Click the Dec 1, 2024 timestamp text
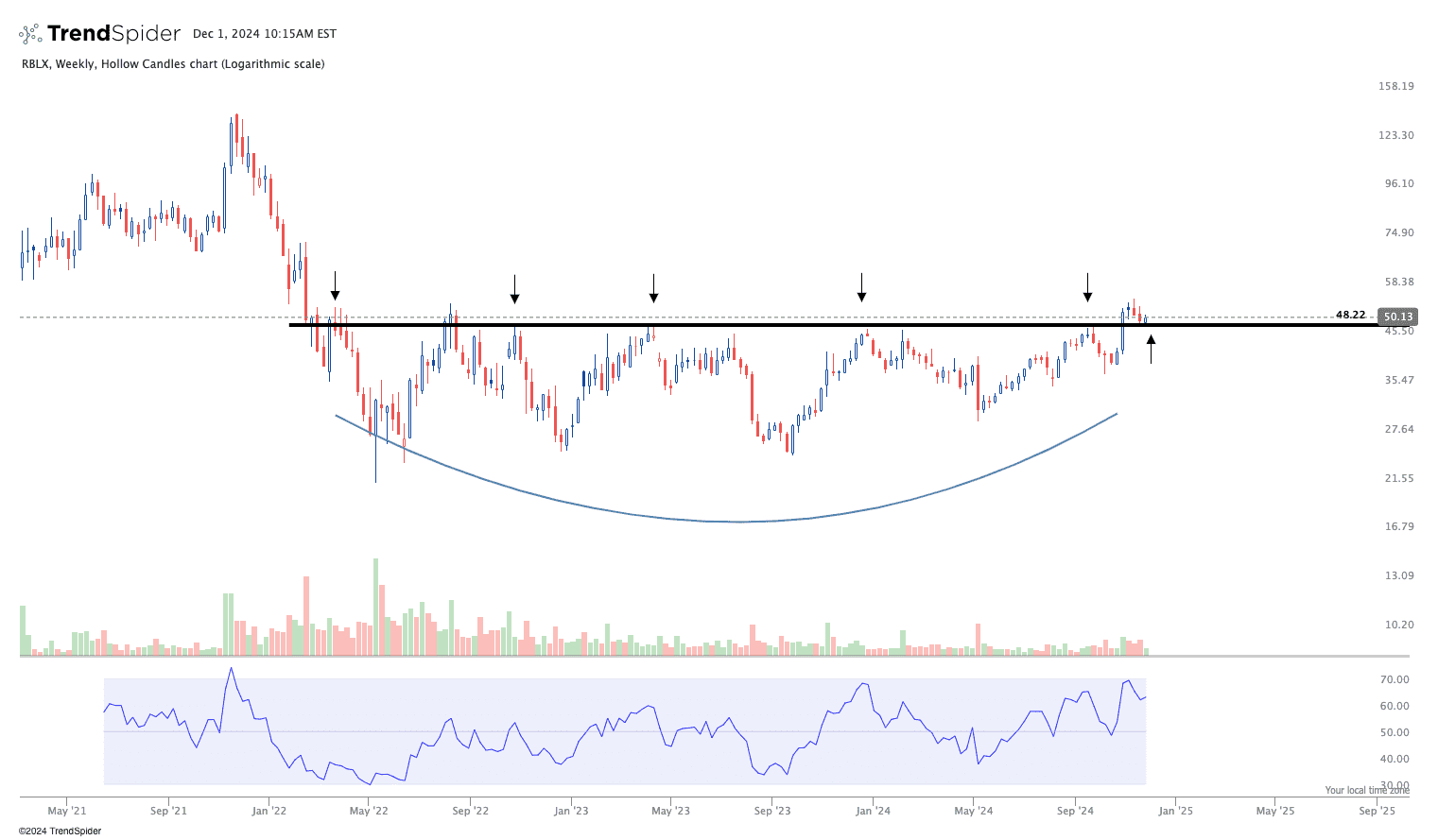 [x=265, y=34]
